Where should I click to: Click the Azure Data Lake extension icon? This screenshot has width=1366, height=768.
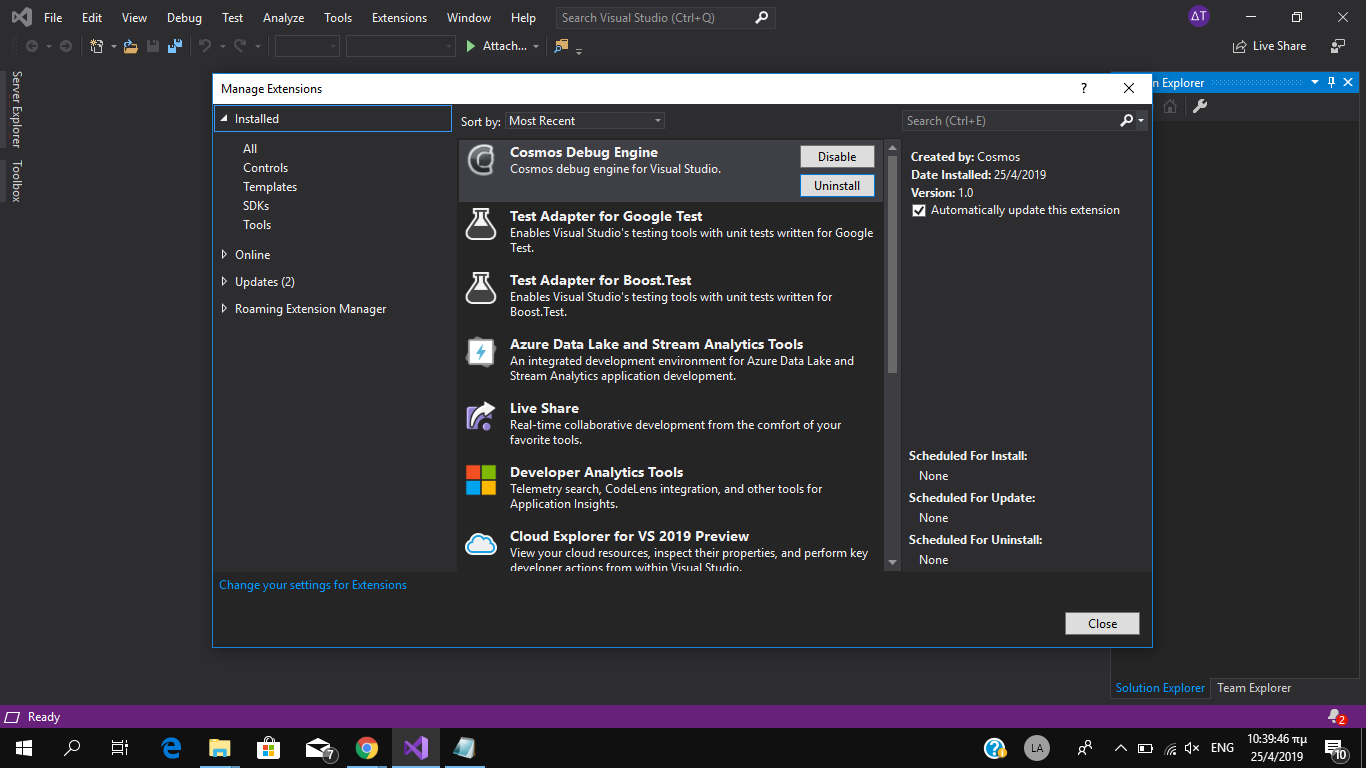(x=481, y=352)
